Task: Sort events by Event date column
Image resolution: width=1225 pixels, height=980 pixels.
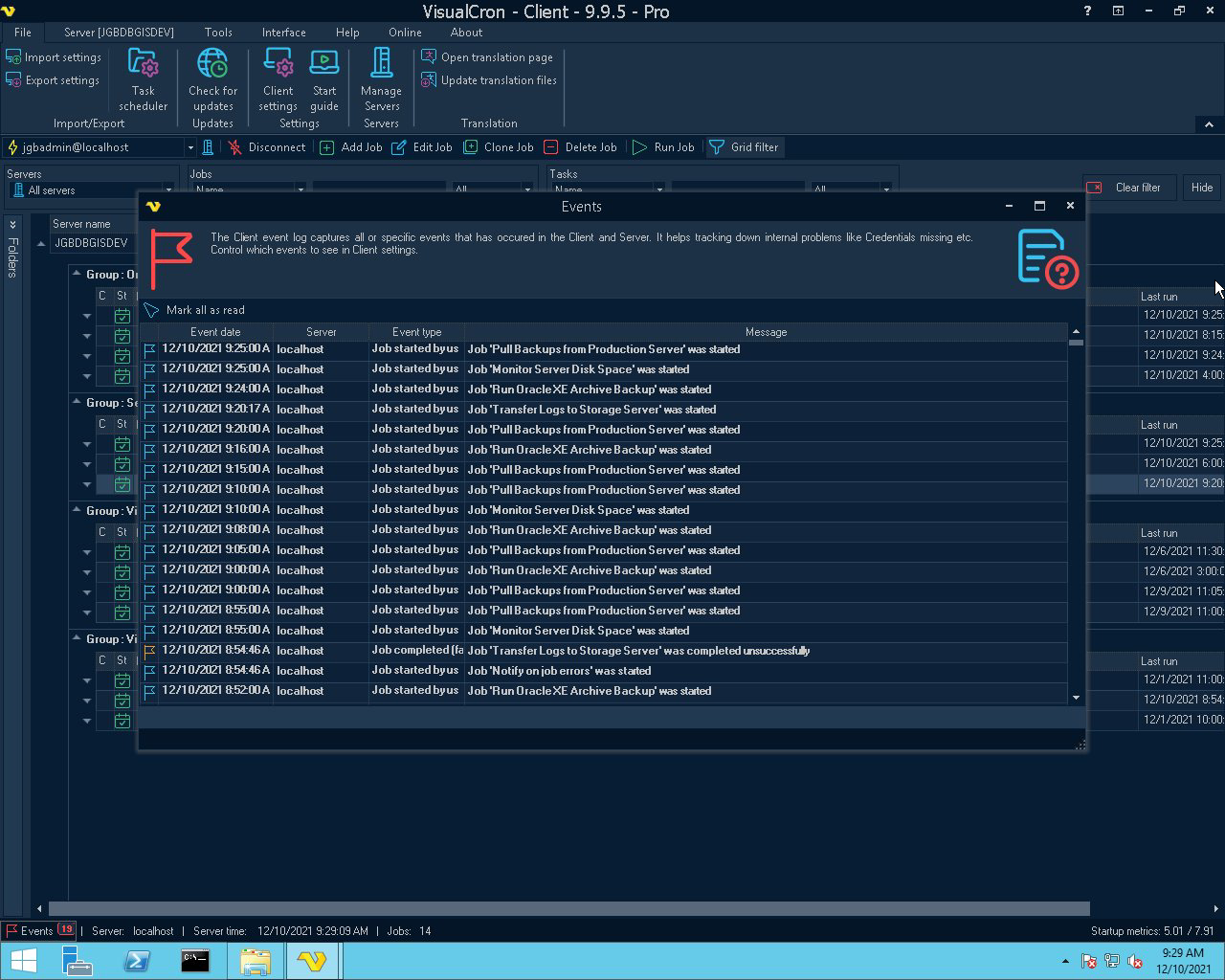Action: click(215, 332)
